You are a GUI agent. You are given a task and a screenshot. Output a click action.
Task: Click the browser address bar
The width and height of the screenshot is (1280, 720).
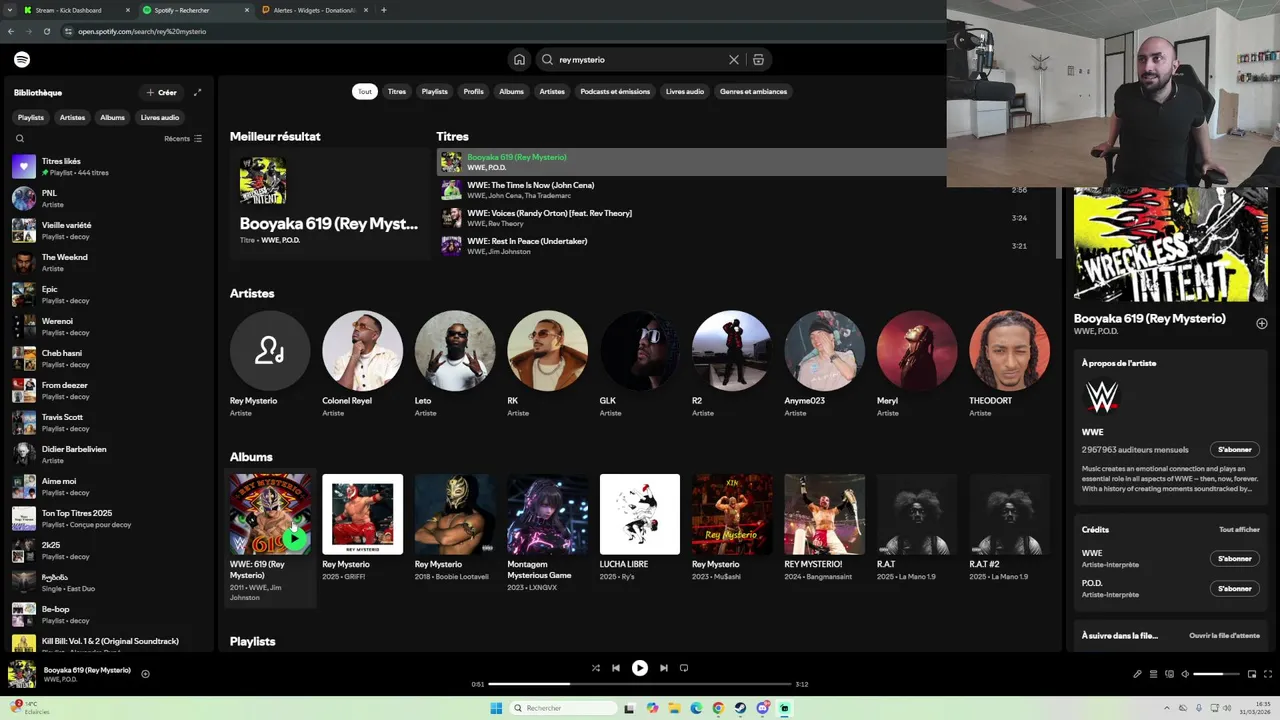click(500, 31)
